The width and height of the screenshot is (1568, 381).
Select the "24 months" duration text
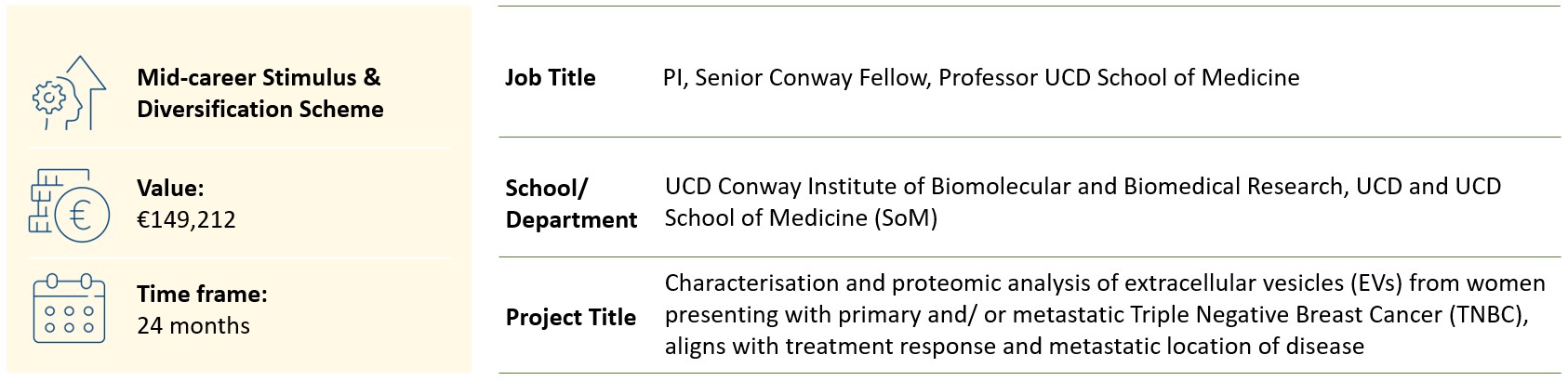(x=193, y=326)
